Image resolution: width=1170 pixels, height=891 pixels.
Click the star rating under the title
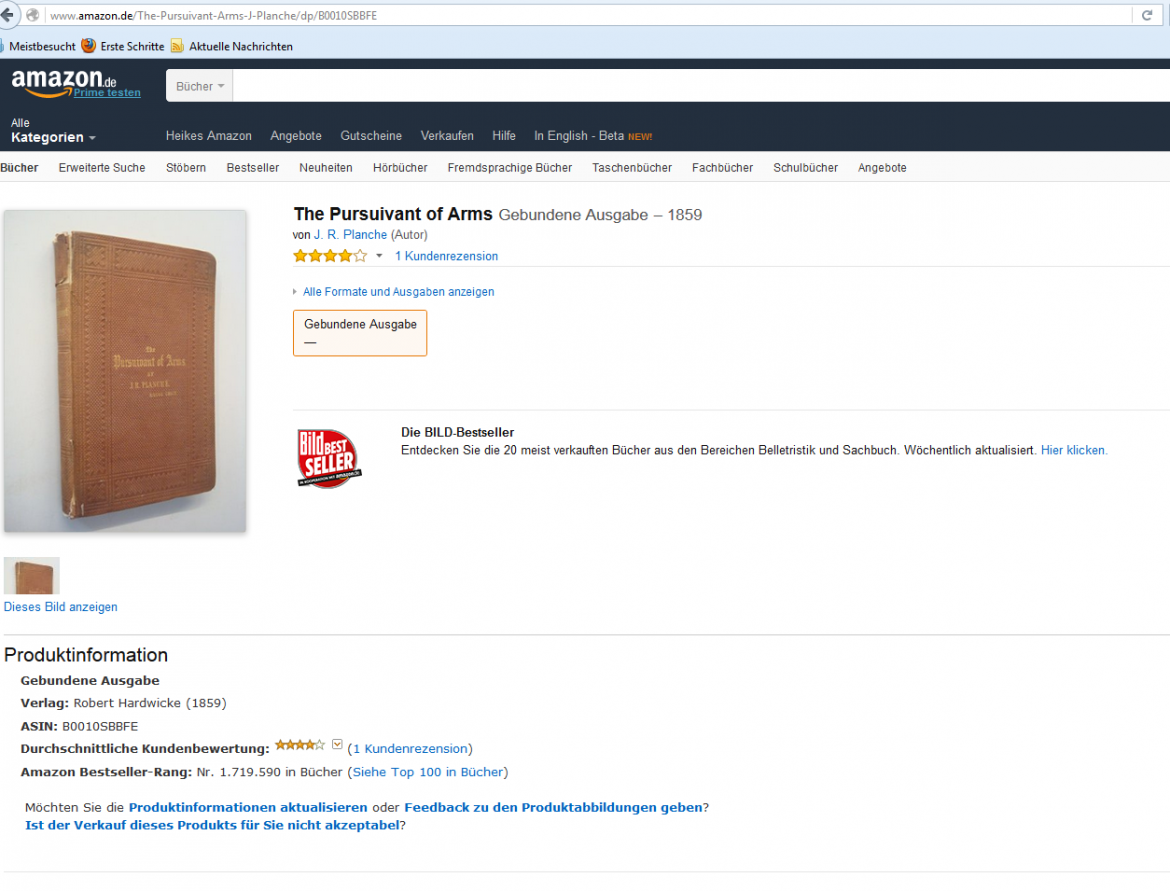coord(330,256)
